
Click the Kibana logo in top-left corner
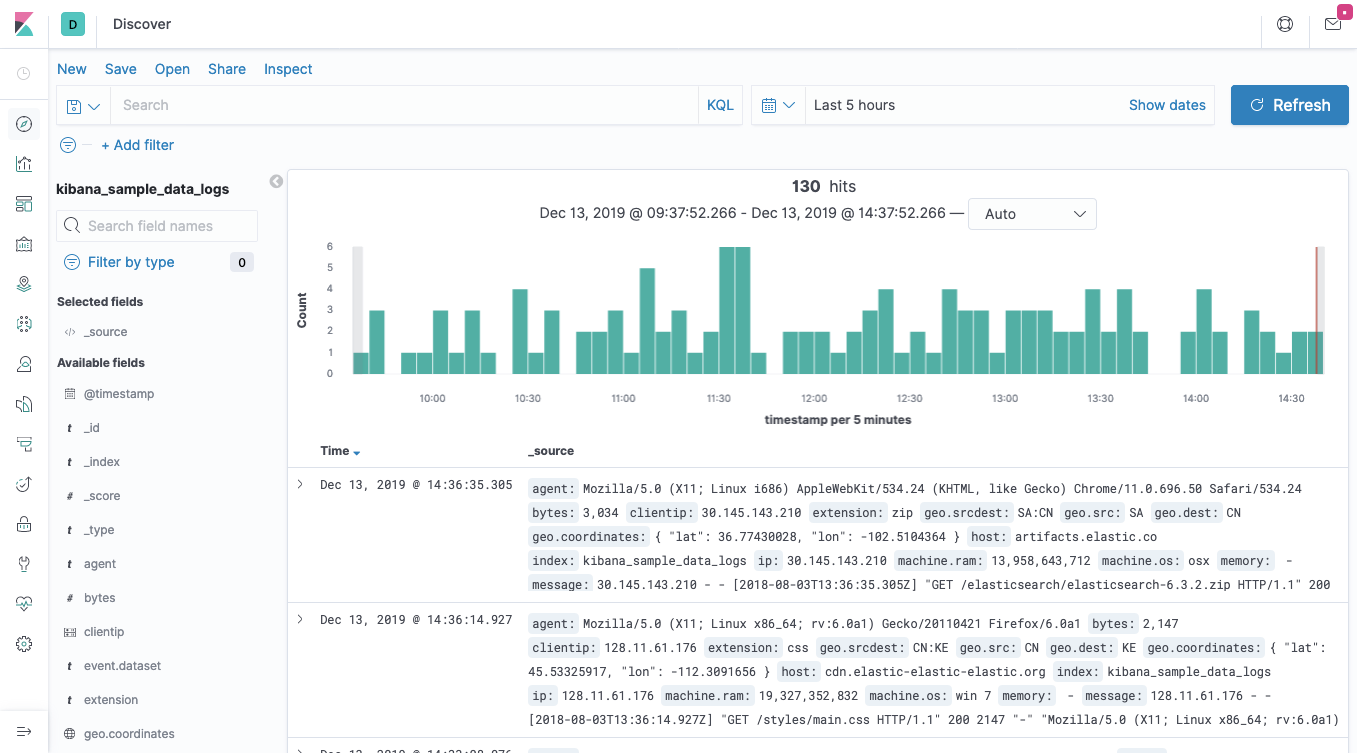click(x=24, y=24)
